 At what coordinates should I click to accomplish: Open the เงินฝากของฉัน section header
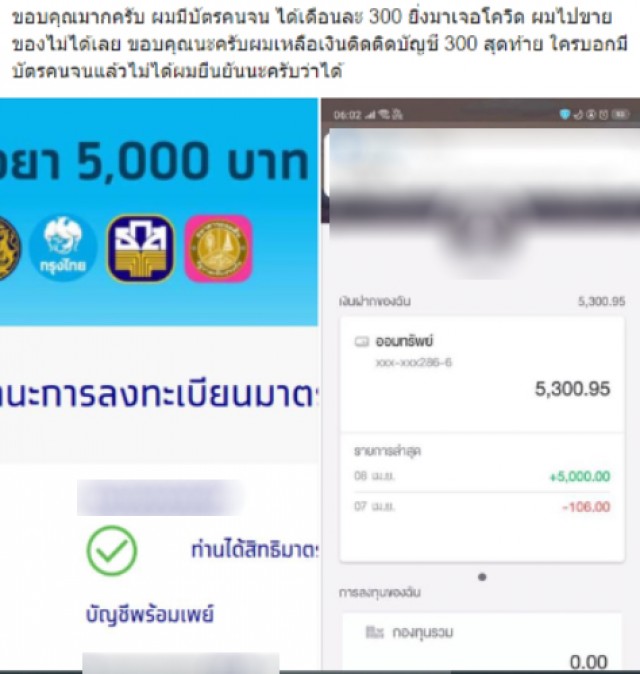[x=374, y=301]
